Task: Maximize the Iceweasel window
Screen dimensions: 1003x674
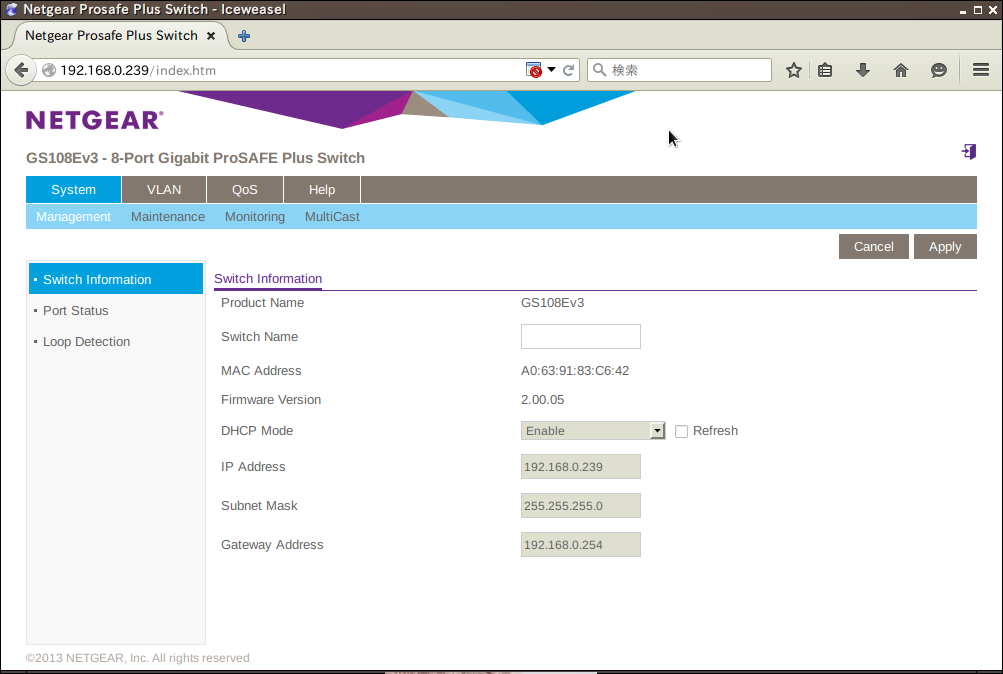Action: [977, 10]
